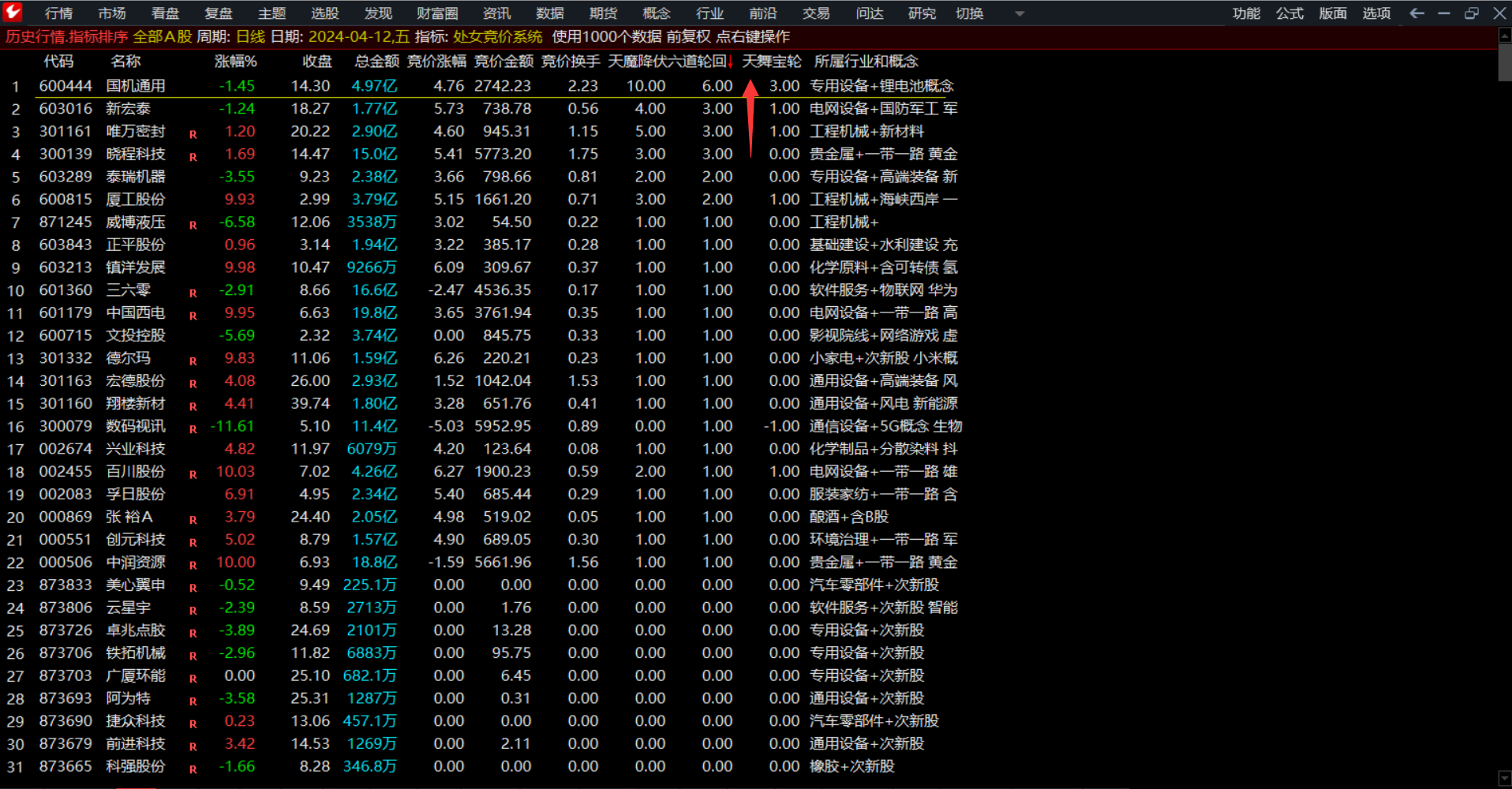Click the red app logo icon
Viewport: 1512px width, 789px height.
click(x=13, y=13)
